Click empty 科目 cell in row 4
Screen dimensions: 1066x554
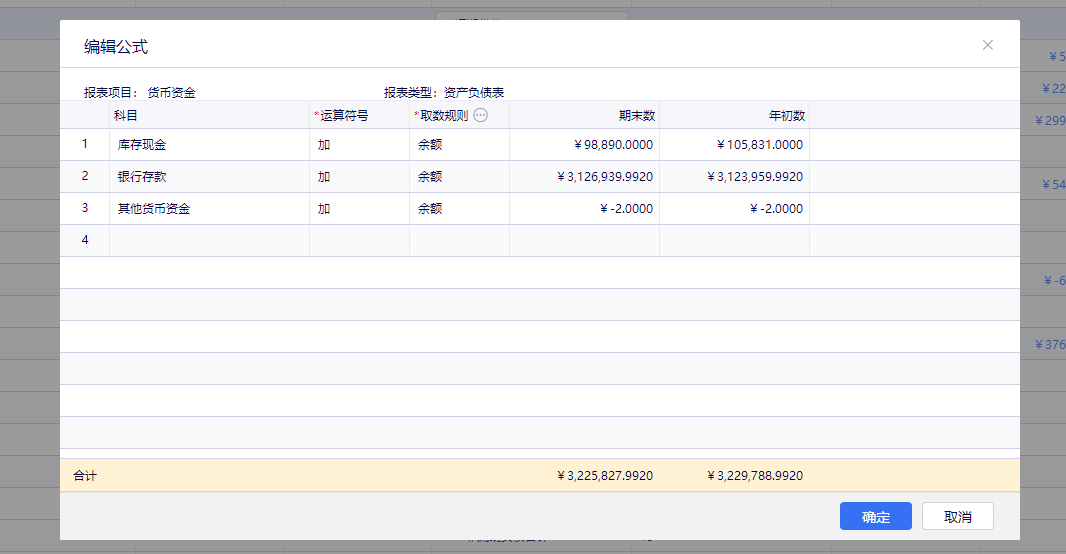(209, 241)
